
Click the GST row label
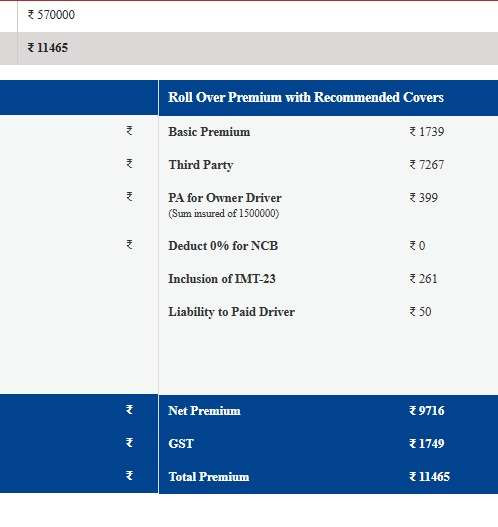(181, 444)
